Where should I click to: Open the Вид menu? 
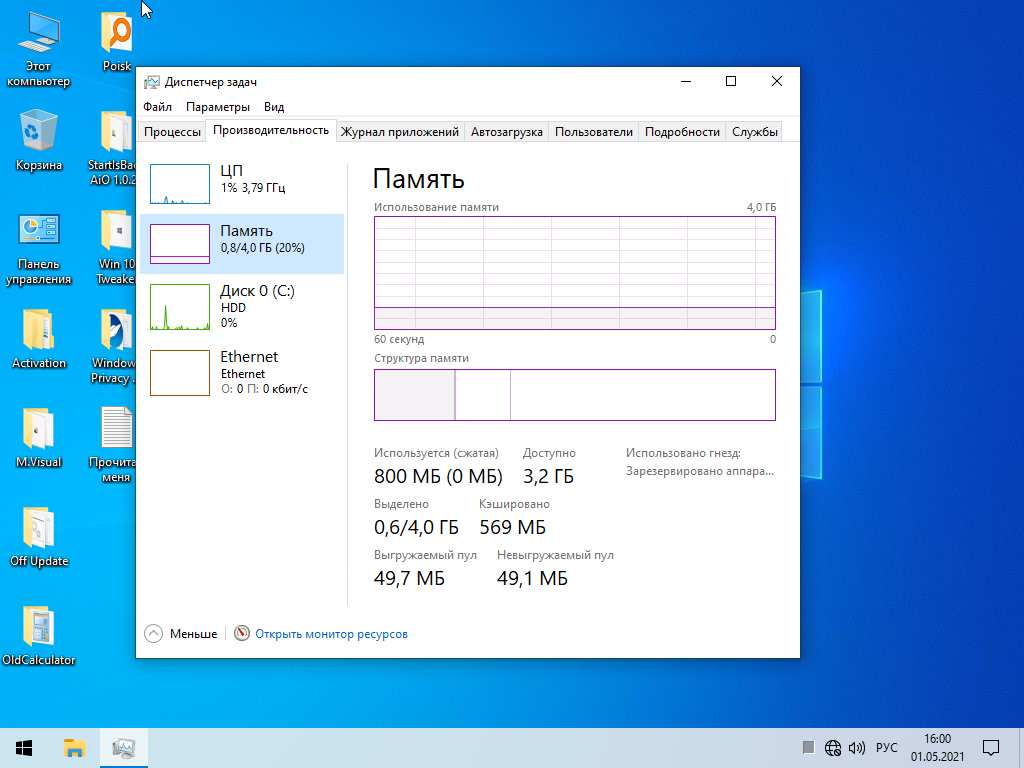pyautogui.click(x=274, y=107)
